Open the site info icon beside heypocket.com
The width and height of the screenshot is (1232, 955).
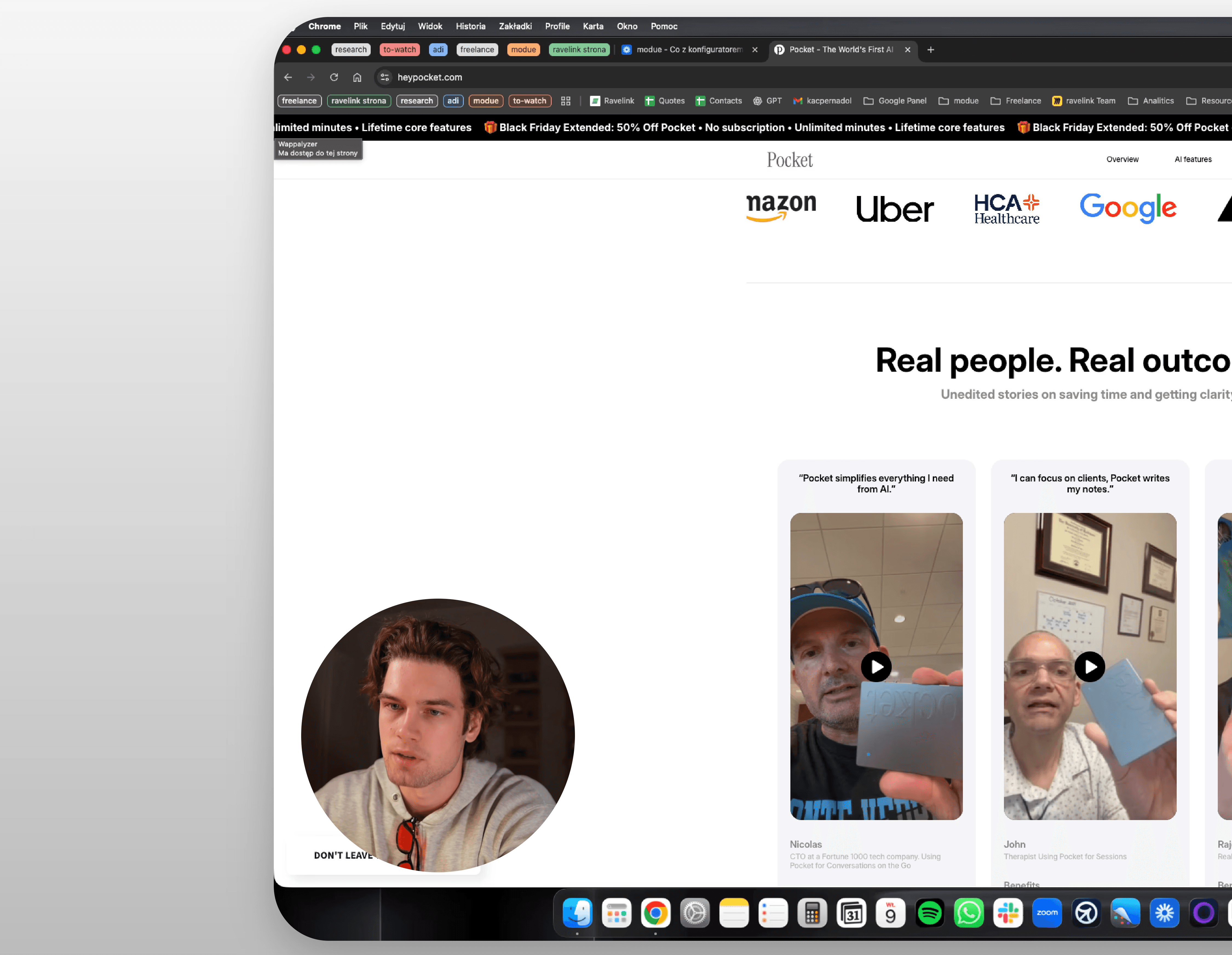[x=385, y=77]
